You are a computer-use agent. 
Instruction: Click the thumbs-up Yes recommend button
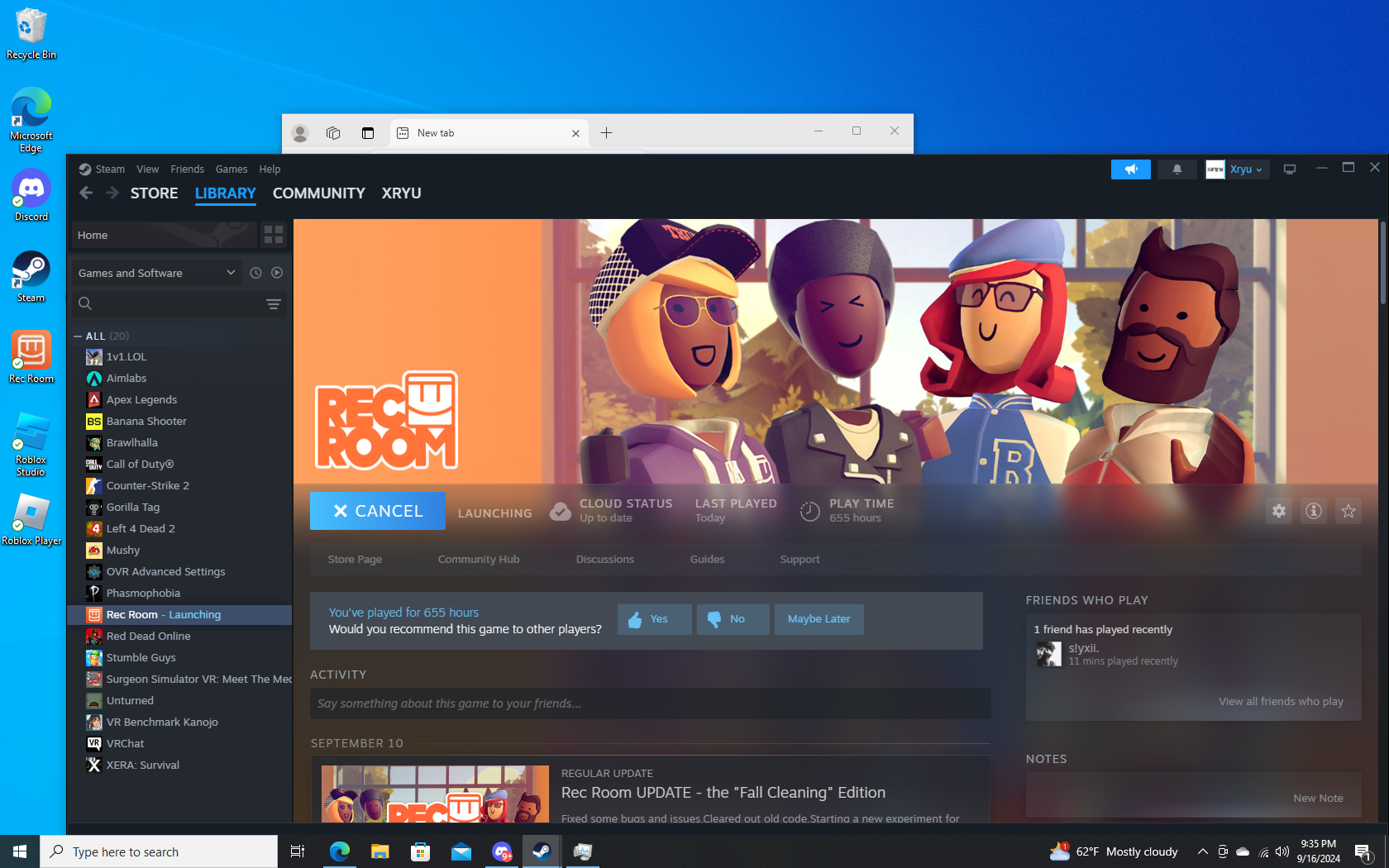[x=654, y=619]
